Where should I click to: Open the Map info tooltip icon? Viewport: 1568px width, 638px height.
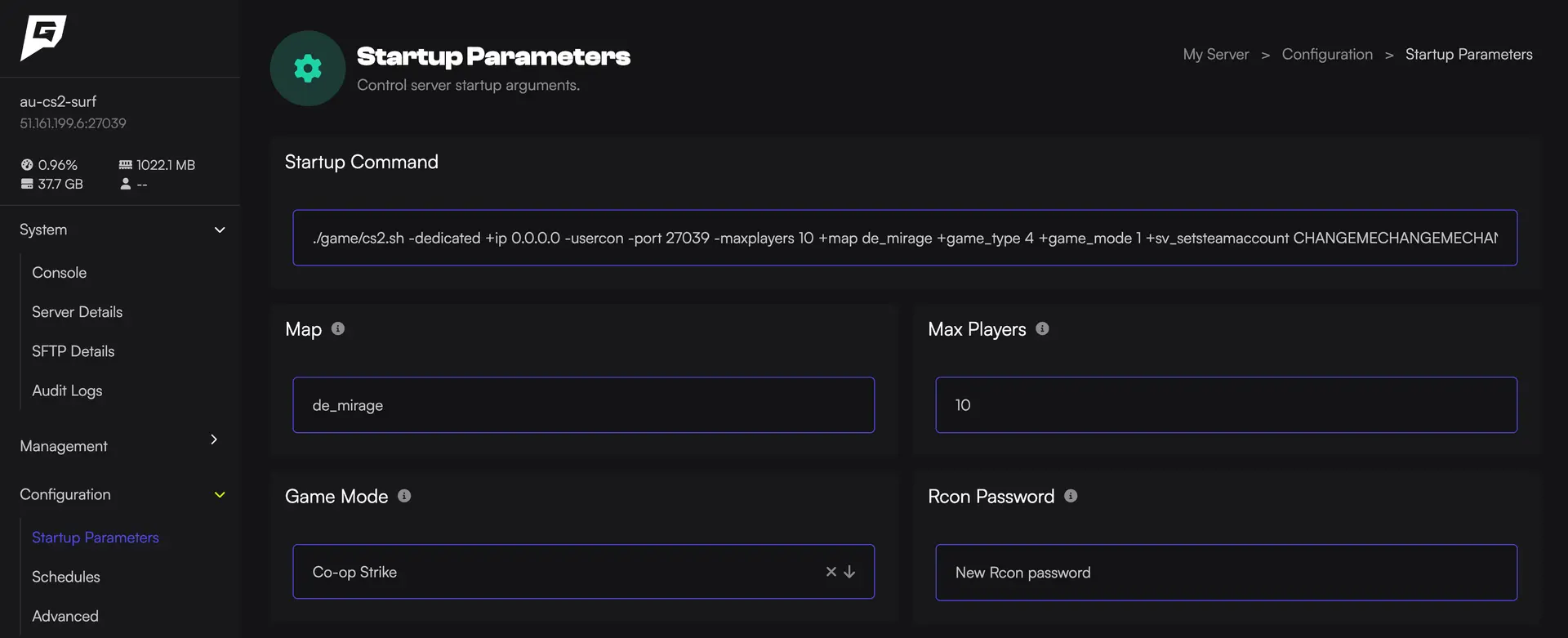(338, 328)
